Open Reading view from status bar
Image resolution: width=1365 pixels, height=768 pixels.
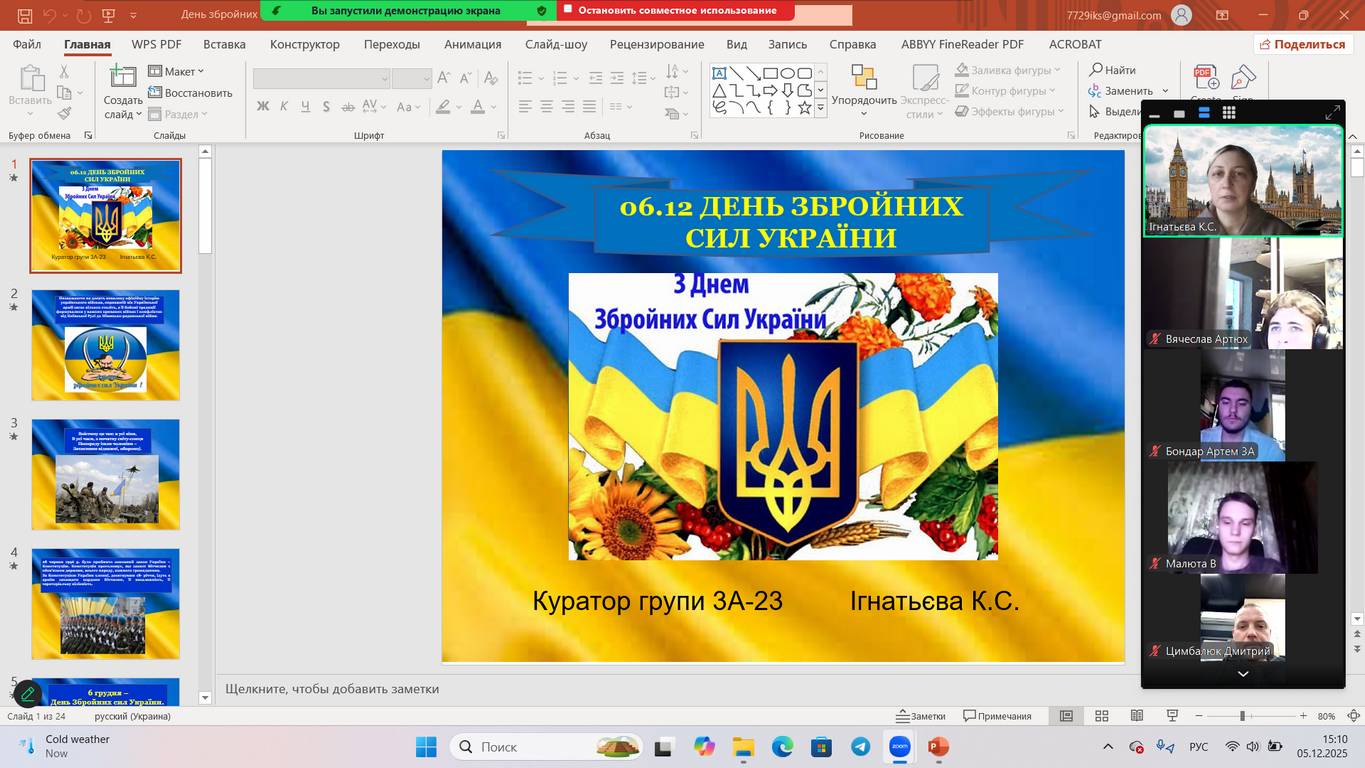click(x=1137, y=716)
